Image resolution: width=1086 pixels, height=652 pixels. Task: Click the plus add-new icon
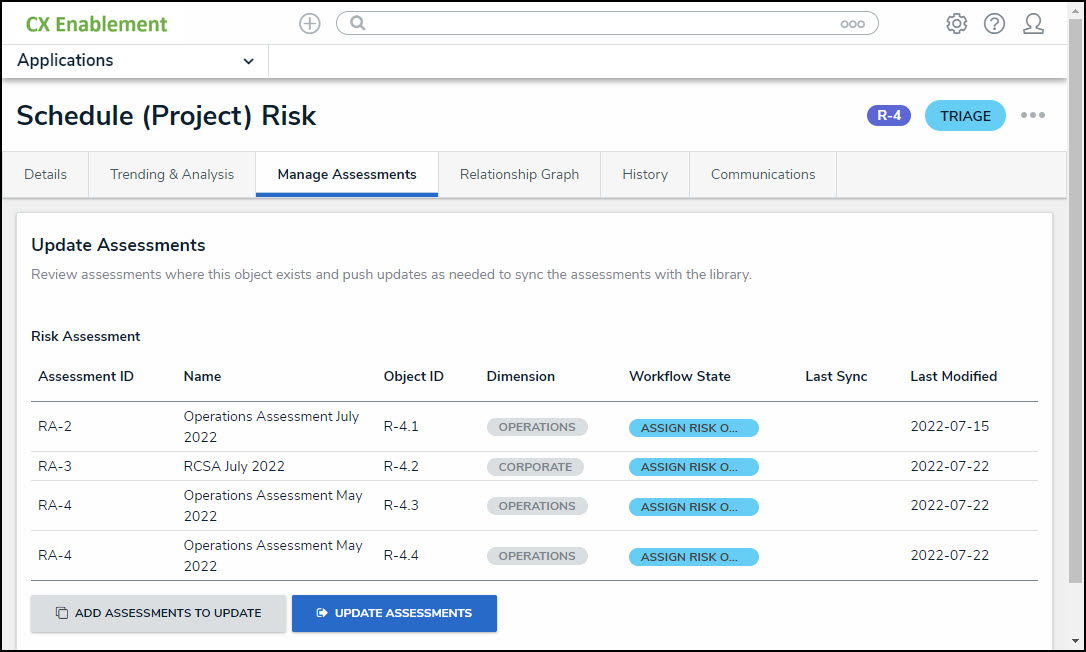tap(310, 24)
